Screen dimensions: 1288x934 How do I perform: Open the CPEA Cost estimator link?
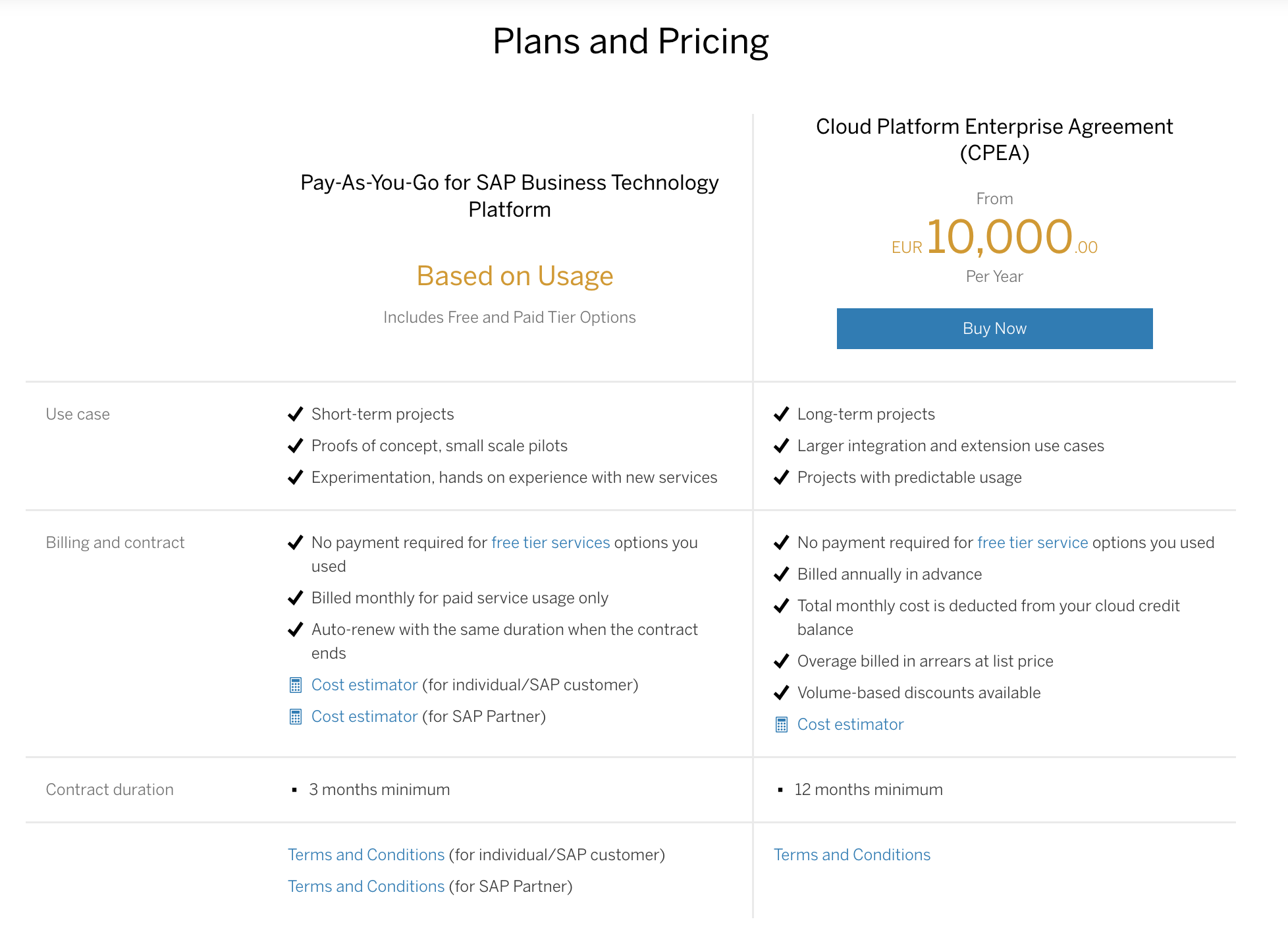[850, 725]
